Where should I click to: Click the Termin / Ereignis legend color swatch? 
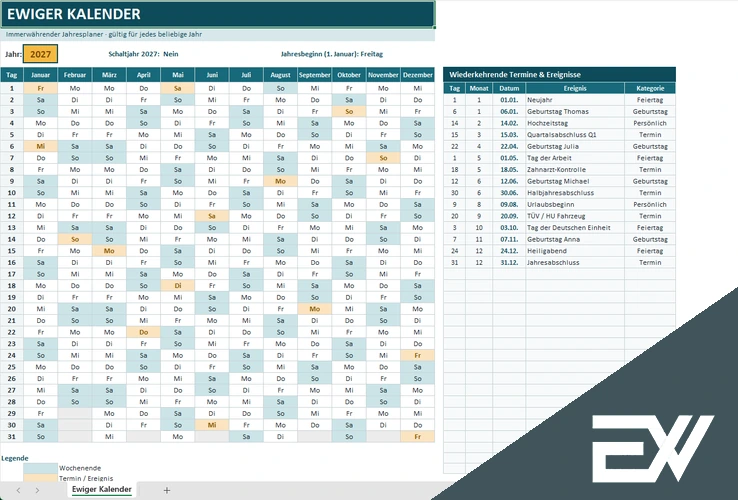click(40, 478)
